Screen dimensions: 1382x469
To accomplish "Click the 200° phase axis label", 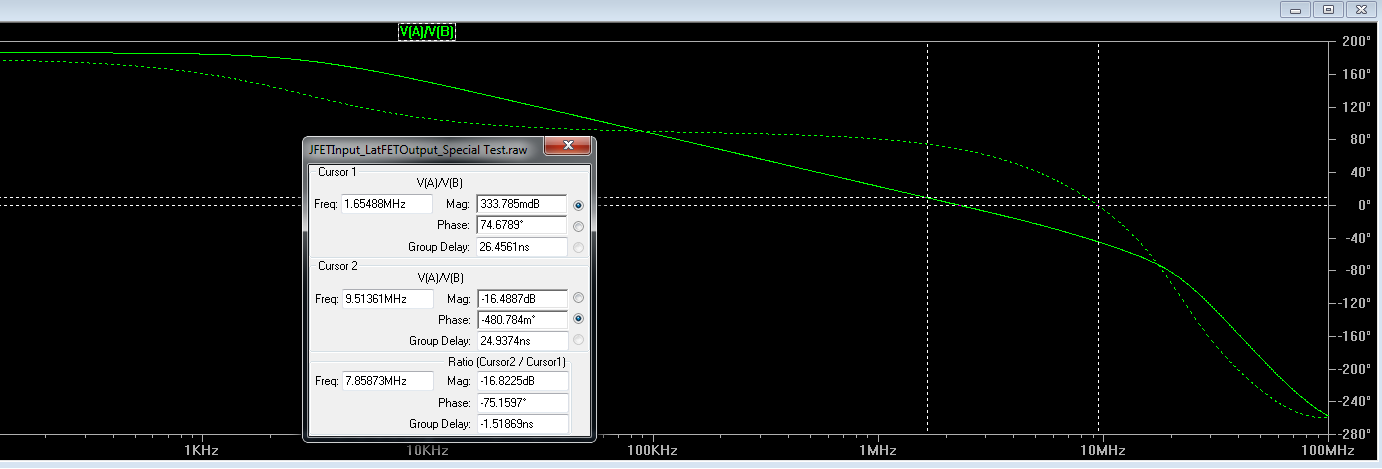I will tap(1355, 42).
